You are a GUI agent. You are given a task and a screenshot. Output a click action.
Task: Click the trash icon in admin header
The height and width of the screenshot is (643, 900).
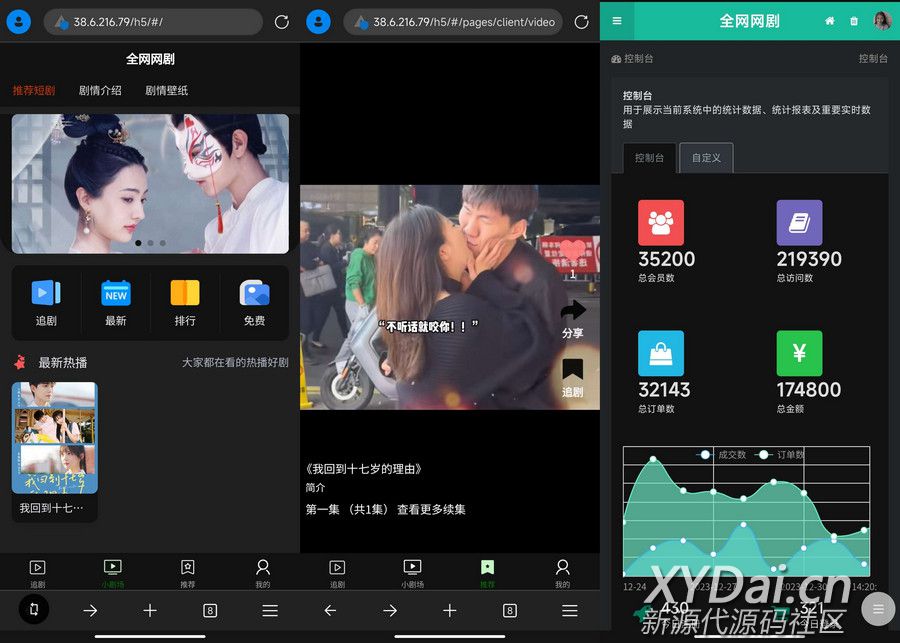853,21
